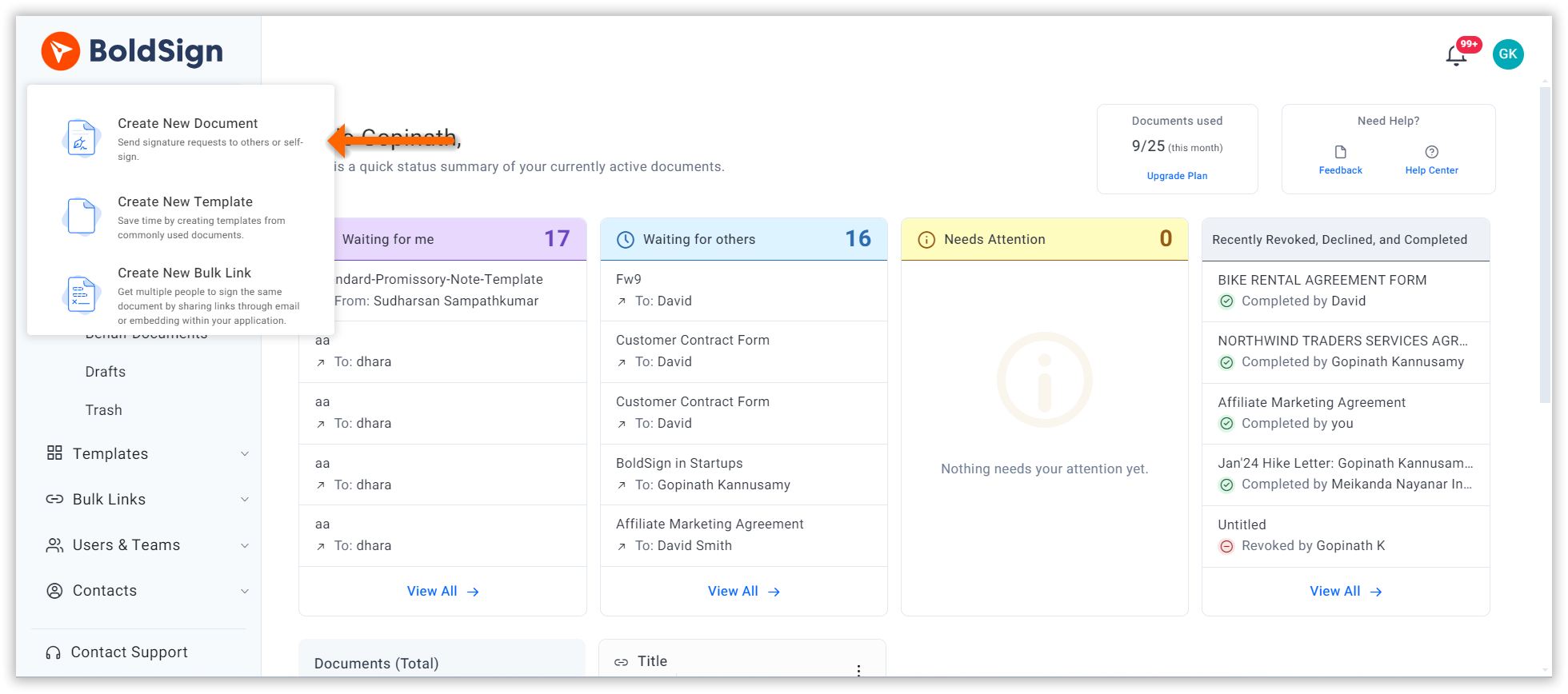Select Create New Bulk Link option
Image resolution: width=1568 pixels, height=694 pixels.
(181, 295)
